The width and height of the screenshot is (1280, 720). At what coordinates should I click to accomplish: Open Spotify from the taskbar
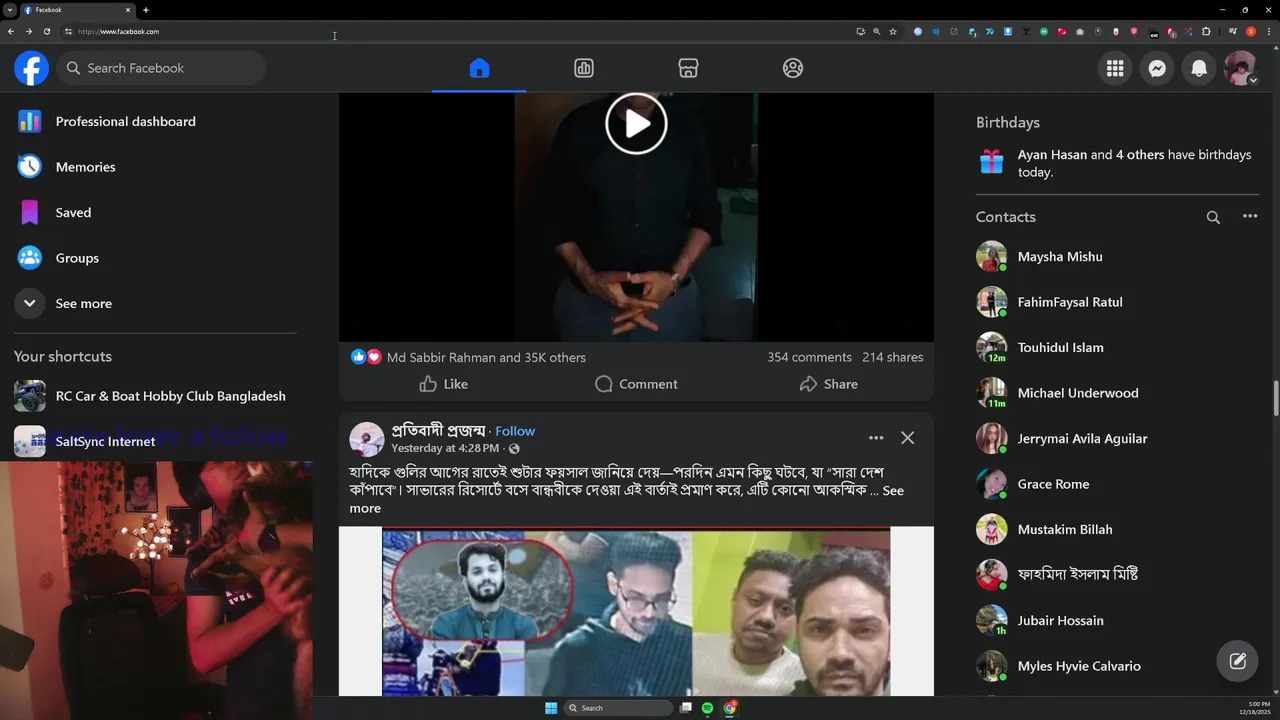[707, 708]
